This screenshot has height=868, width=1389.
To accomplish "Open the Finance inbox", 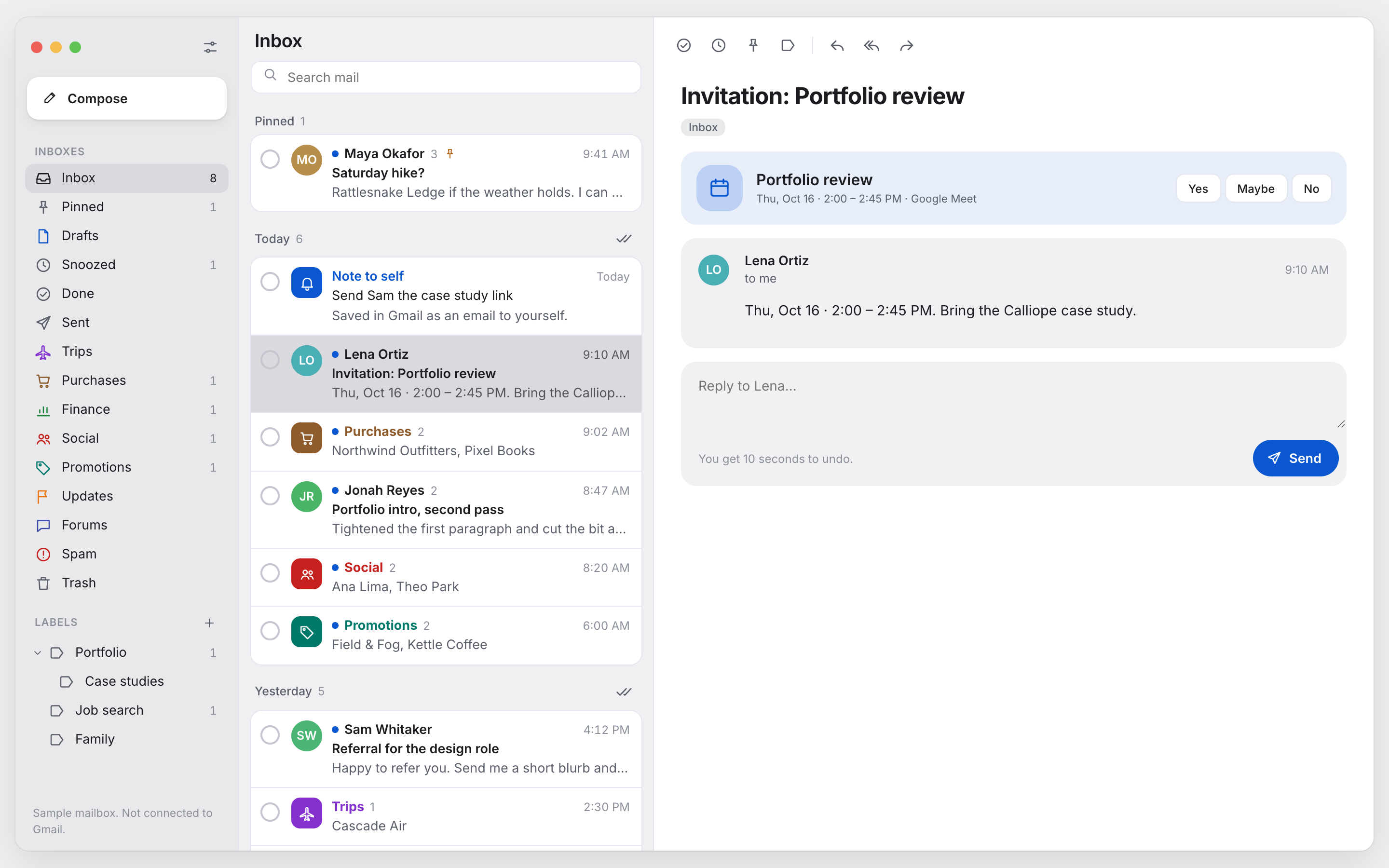I will point(126,409).
